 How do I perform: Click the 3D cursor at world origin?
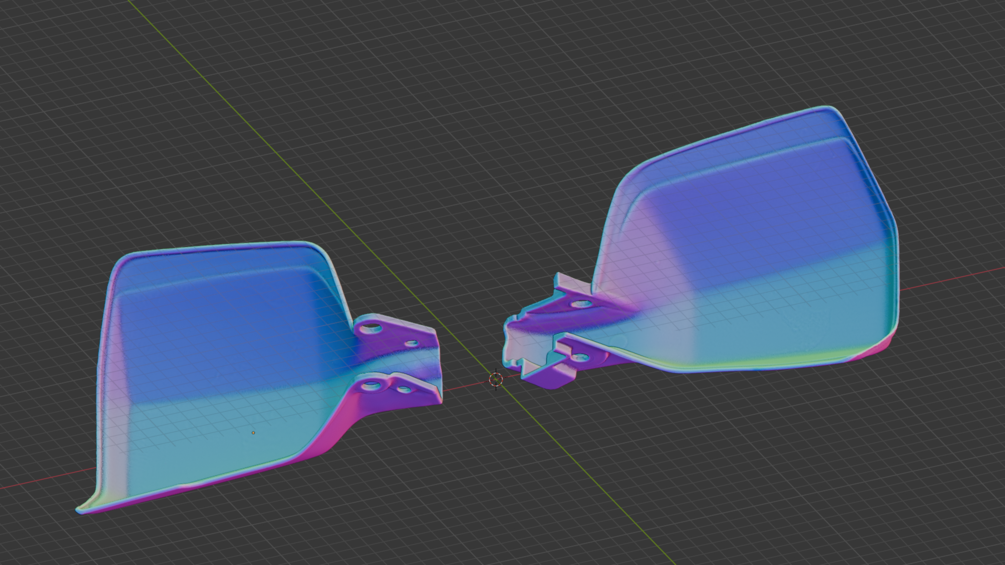point(495,380)
